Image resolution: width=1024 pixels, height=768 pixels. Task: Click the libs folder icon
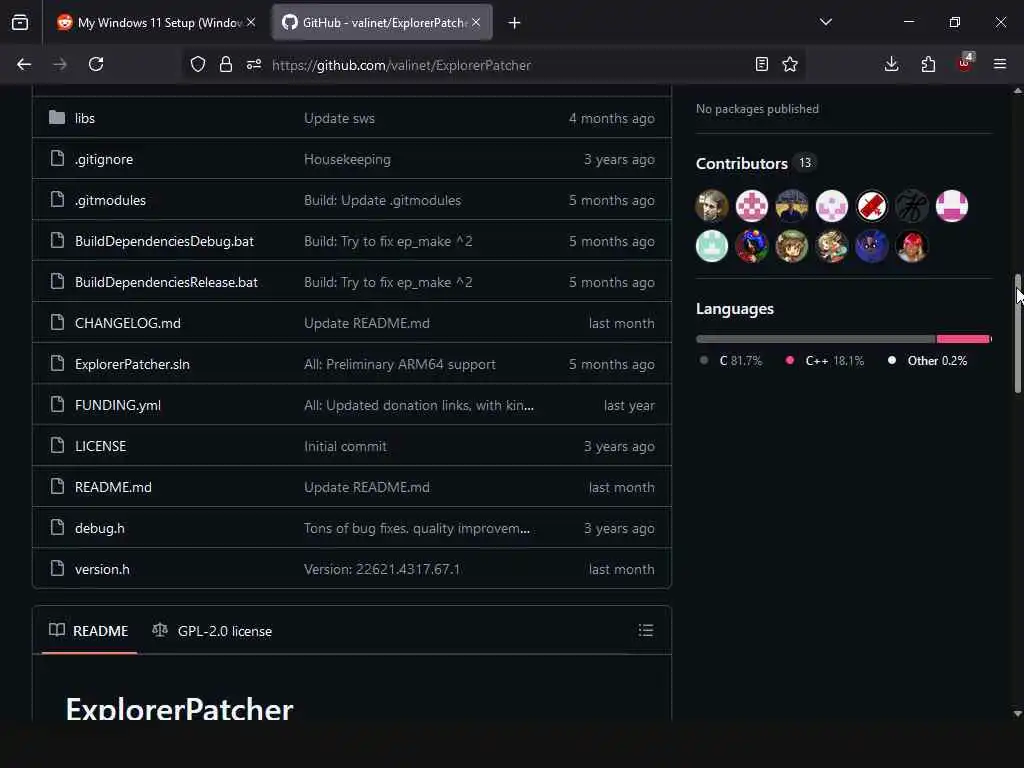click(57, 118)
